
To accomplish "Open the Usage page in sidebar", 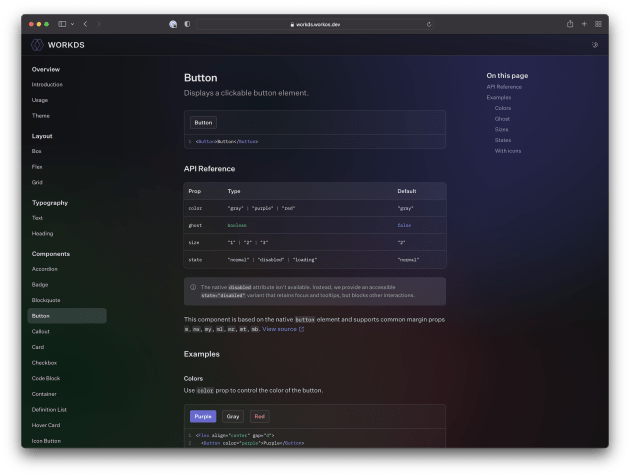I will click(40, 100).
